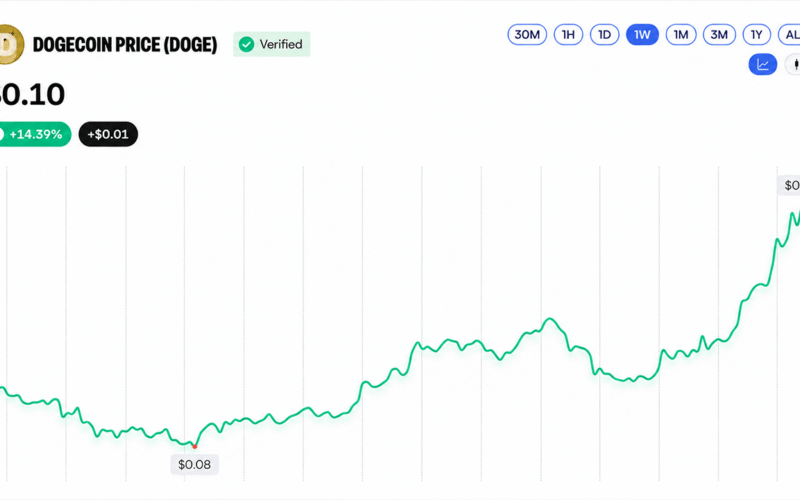Choose the 1D time range
Viewport: 800px width, 500px height.
pos(605,35)
